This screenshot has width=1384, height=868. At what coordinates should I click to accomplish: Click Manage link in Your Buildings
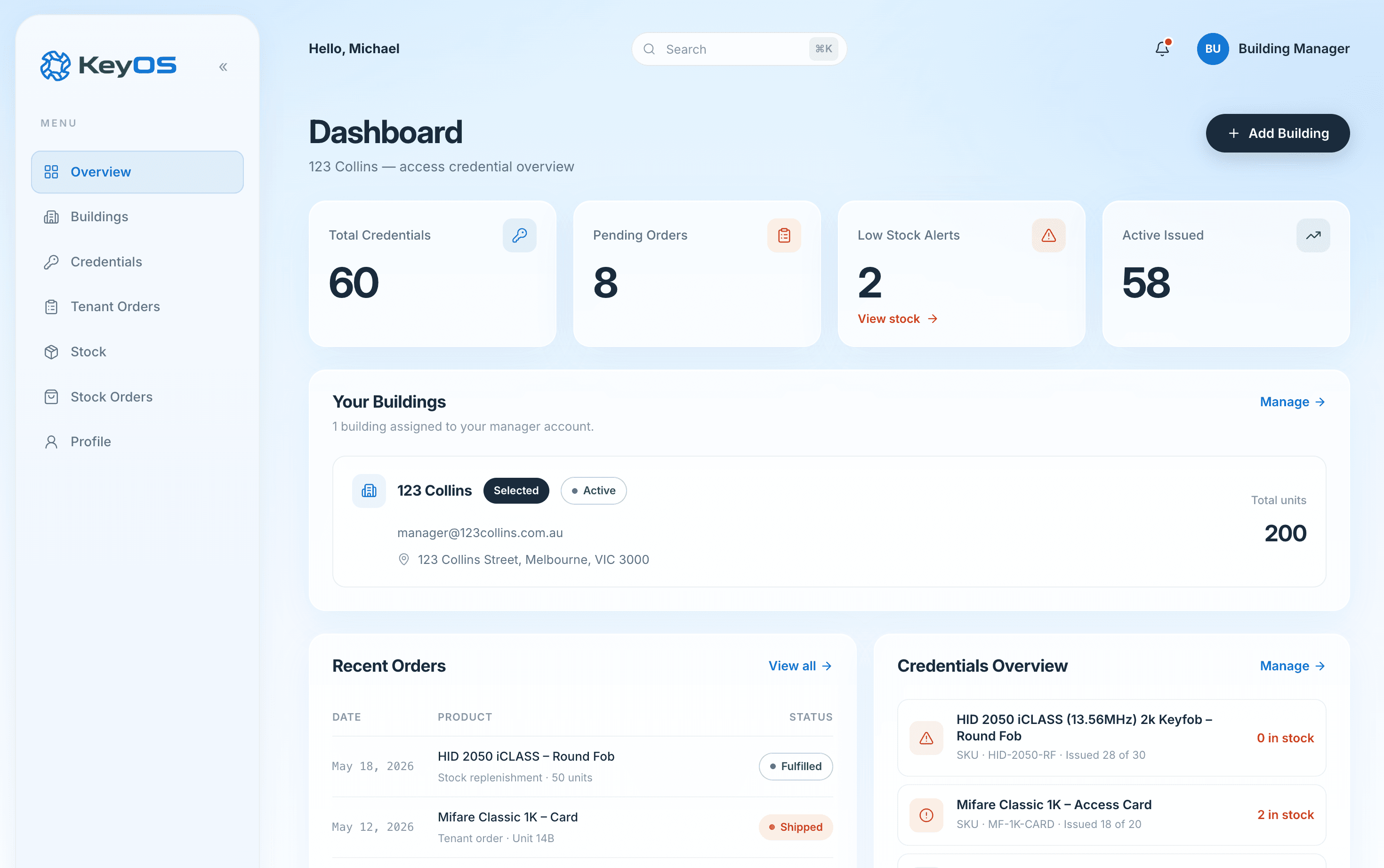[x=1292, y=402]
